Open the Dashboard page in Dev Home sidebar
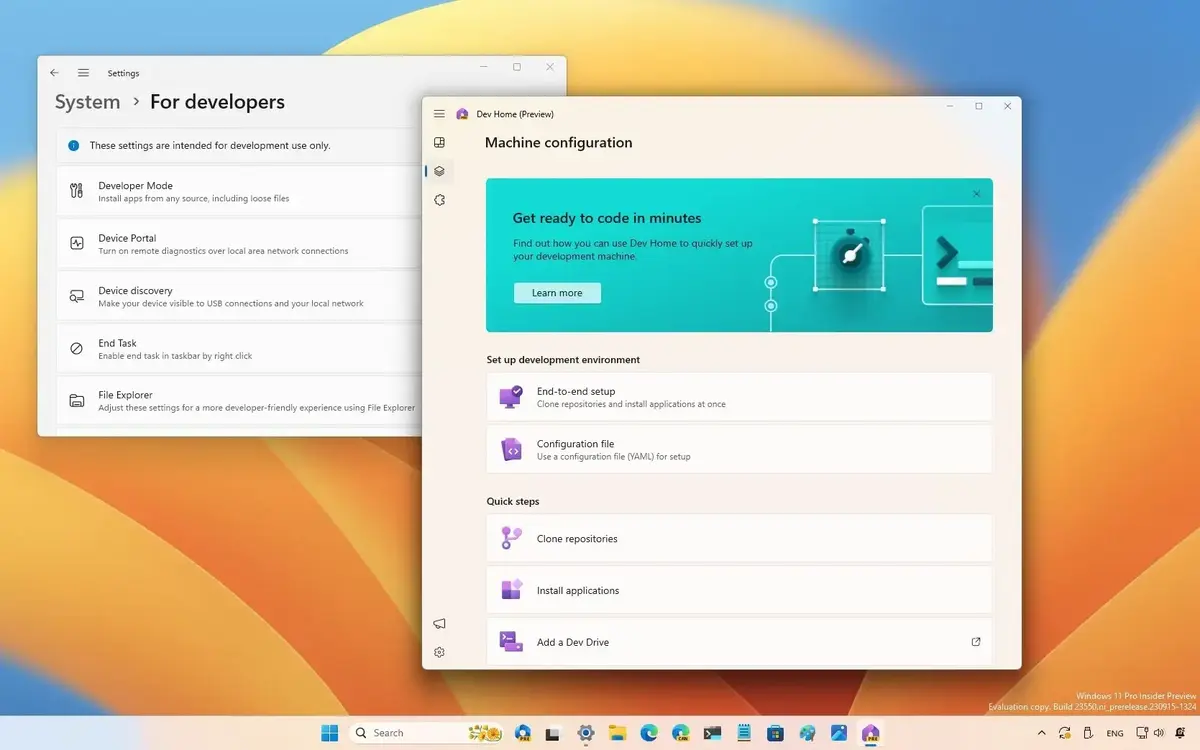The height and width of the screenshot is (750, 1200). click(439, 143)
